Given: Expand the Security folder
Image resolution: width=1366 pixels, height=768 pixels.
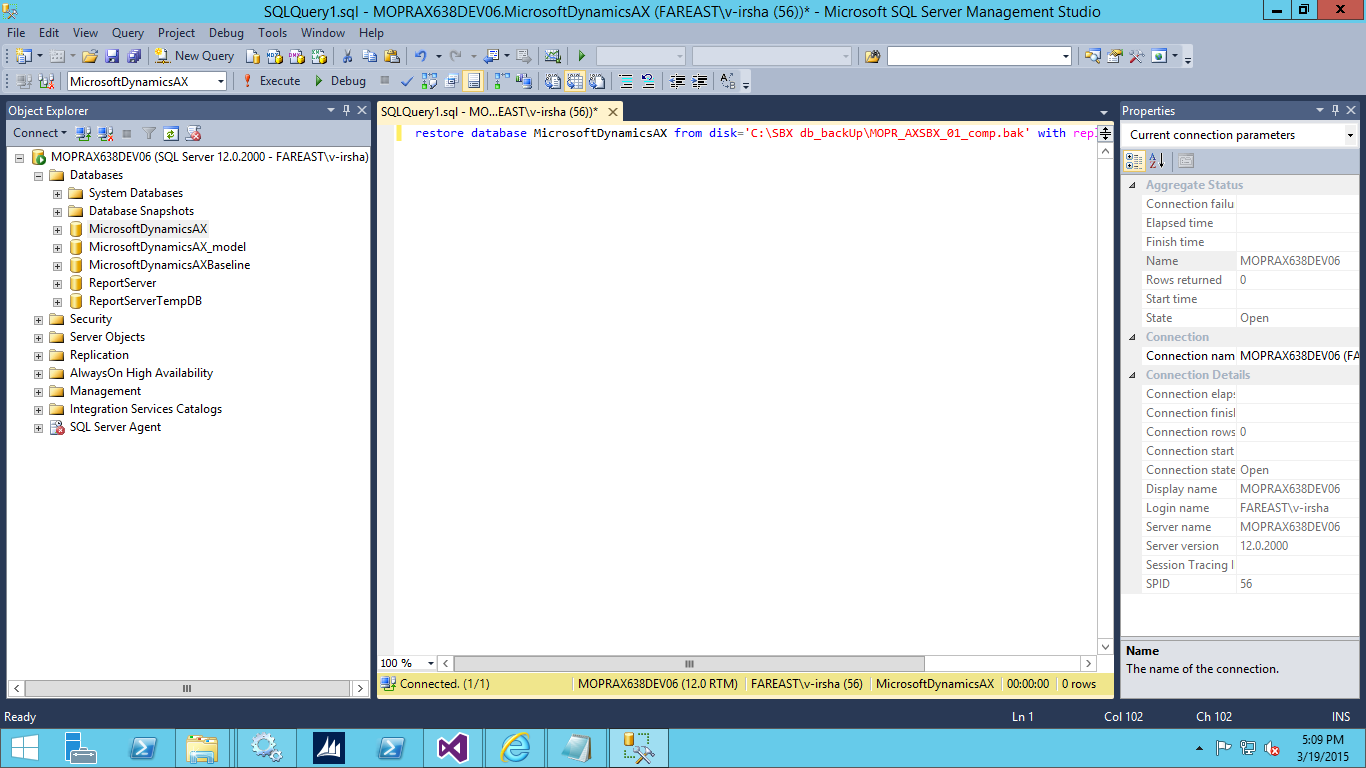Looking at the screenshot, I should pyautogui.click(x=39, y=319).
